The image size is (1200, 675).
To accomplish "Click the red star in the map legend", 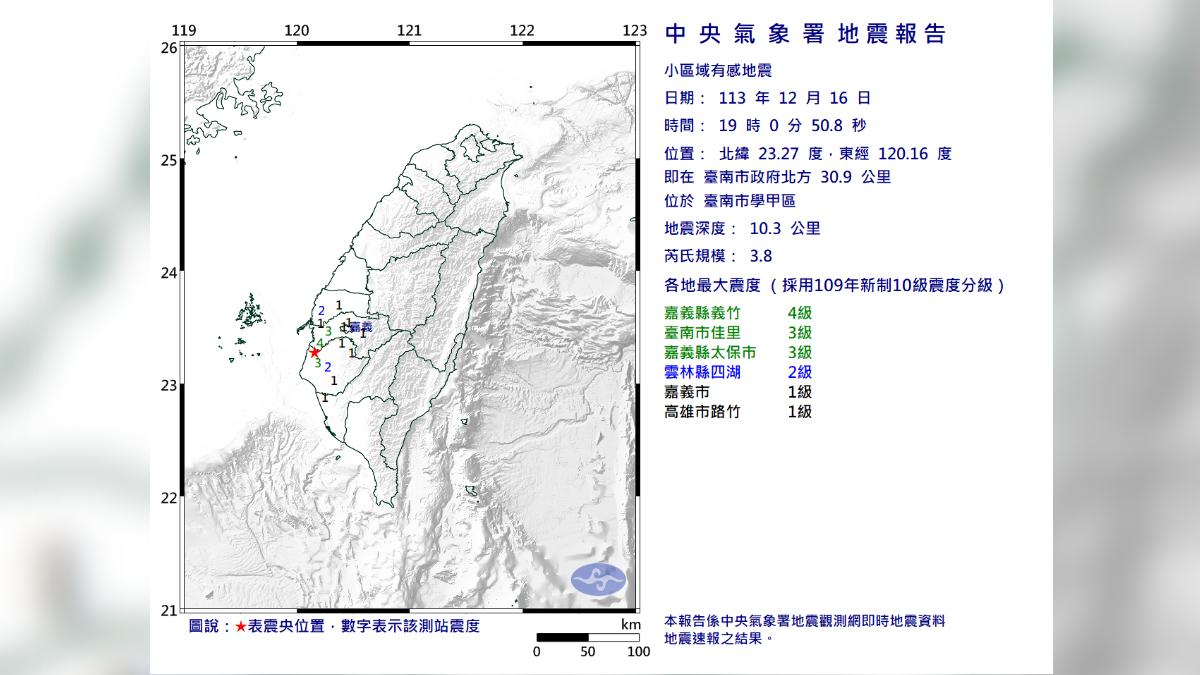I will click(x=240, y=626).
